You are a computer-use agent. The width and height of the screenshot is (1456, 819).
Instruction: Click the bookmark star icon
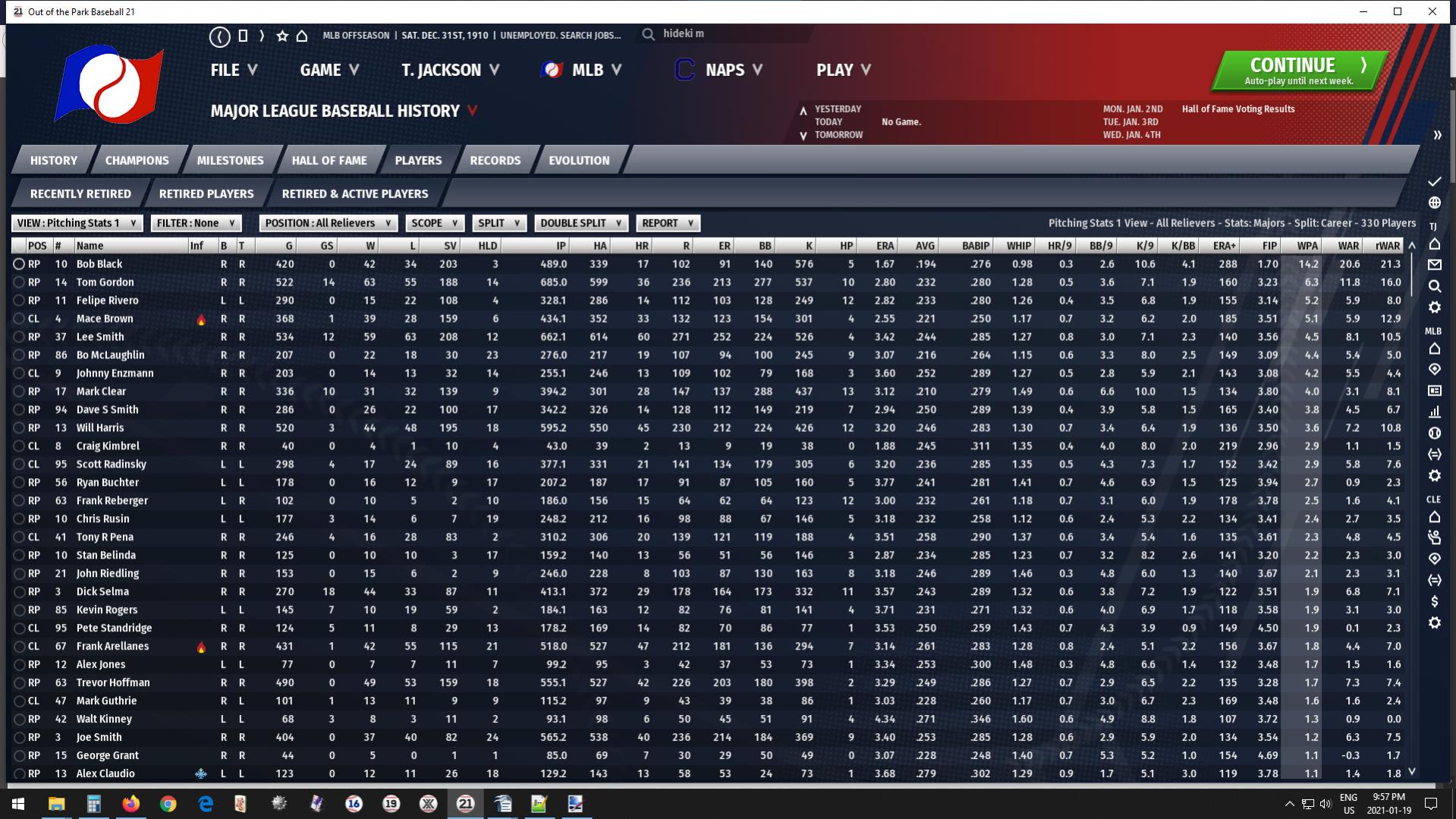point(282,36)
